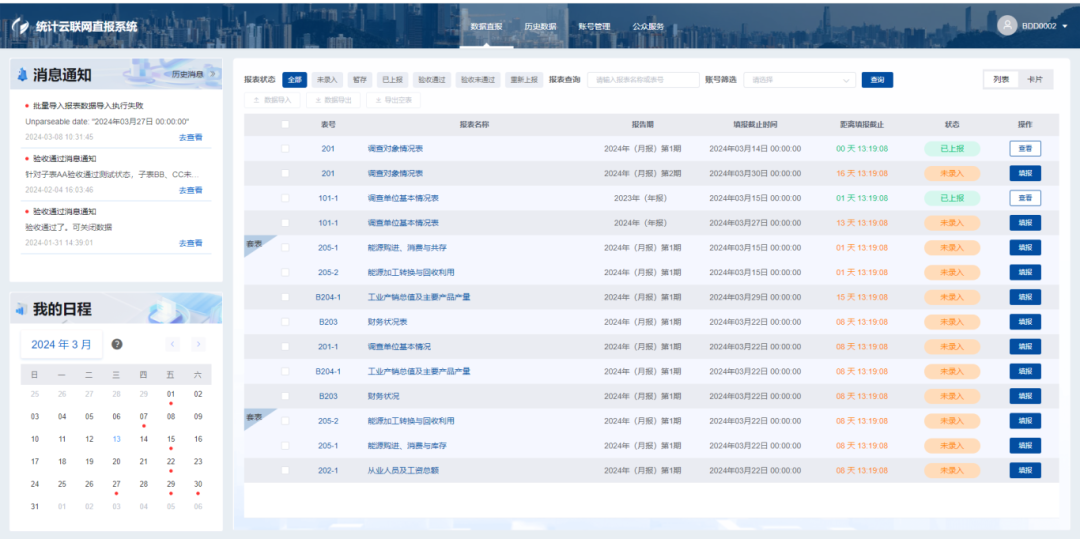This screenshot has height=539, width=1080.
Task: Click the help question mark beside 2024年3月
Action: point(117,344)
